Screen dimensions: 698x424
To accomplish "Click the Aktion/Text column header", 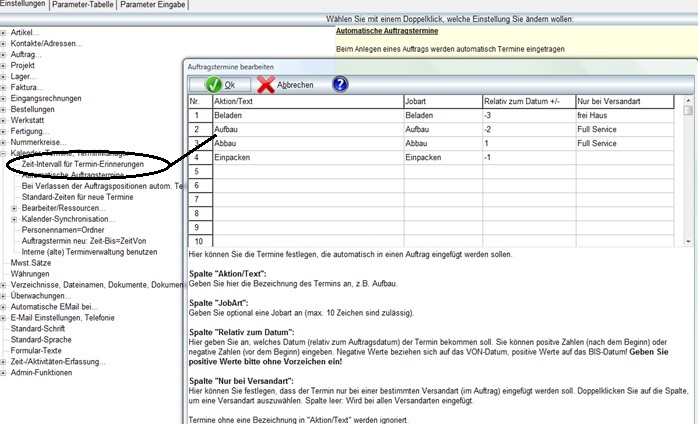I will click(308, 101).
